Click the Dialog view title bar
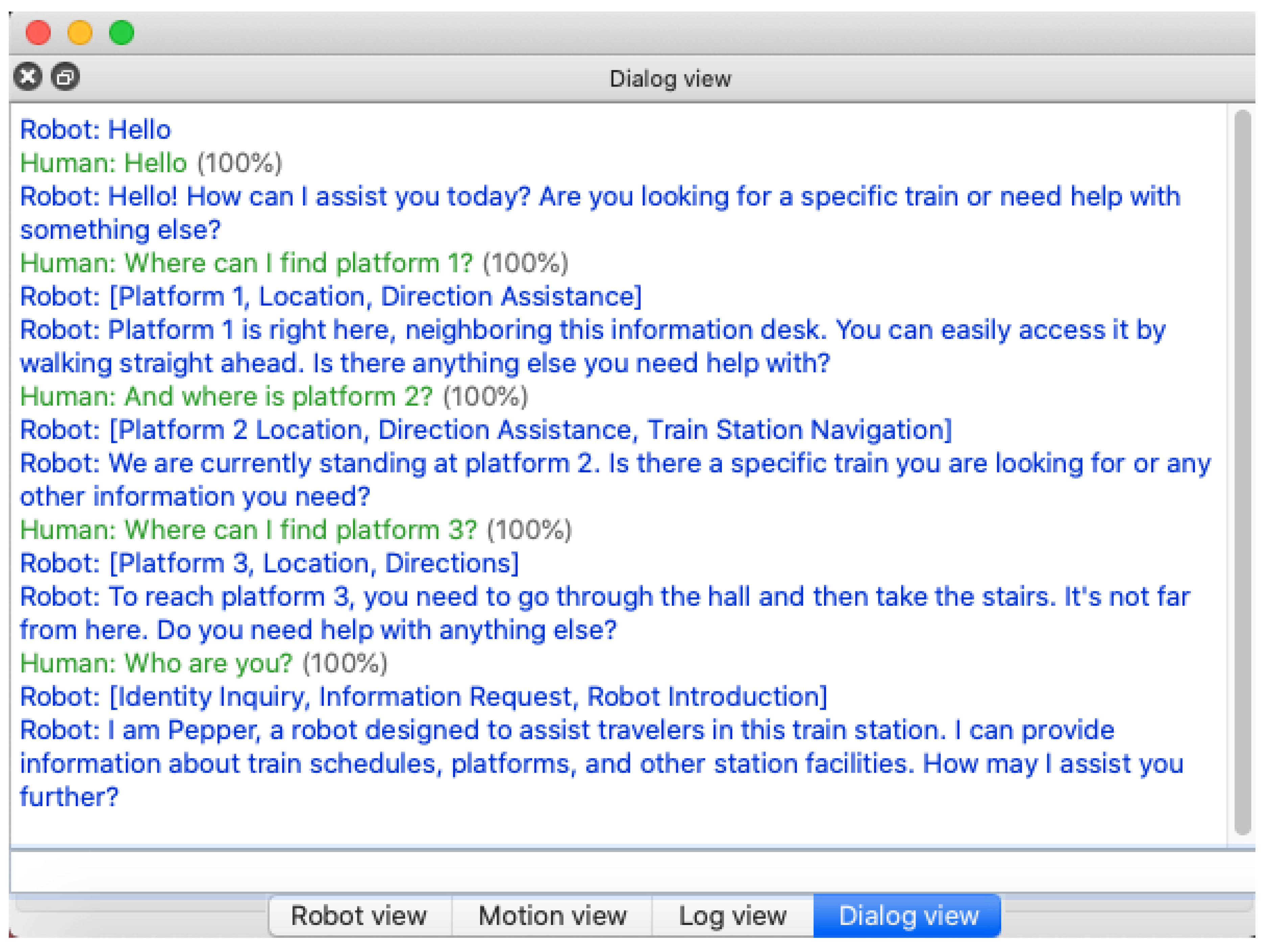Viewport: 1271px width, 952px height. point(670,78)
